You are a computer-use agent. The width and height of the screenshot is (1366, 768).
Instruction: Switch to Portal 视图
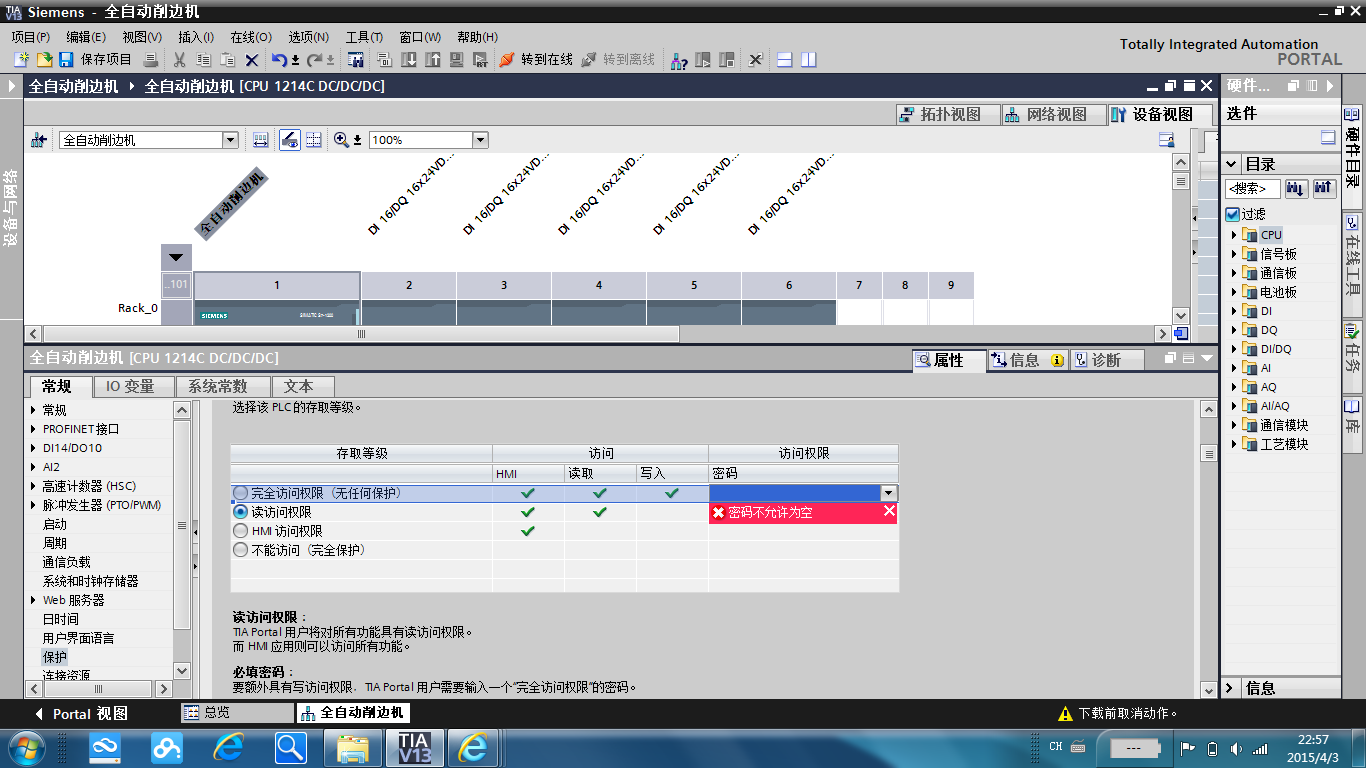point(81,714)
